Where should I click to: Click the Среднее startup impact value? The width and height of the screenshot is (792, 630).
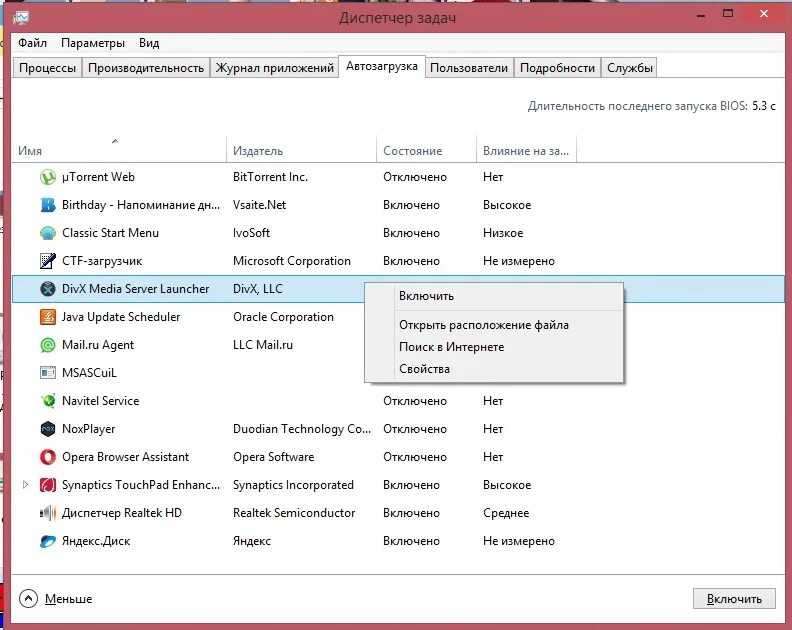[x=506, y=513]
